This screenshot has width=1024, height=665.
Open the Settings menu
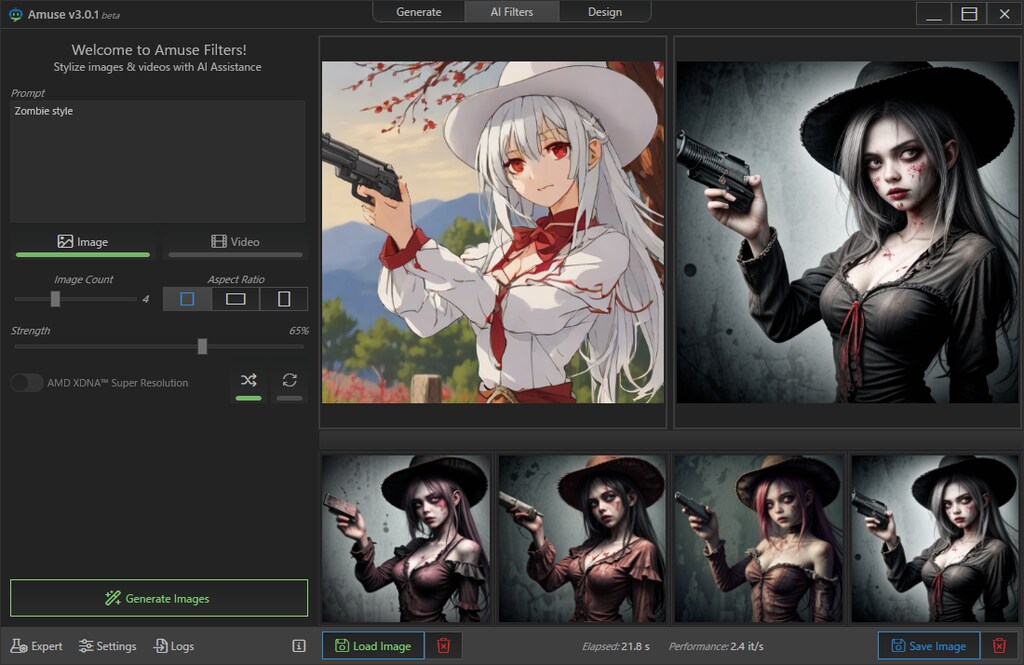pos(107,646)
